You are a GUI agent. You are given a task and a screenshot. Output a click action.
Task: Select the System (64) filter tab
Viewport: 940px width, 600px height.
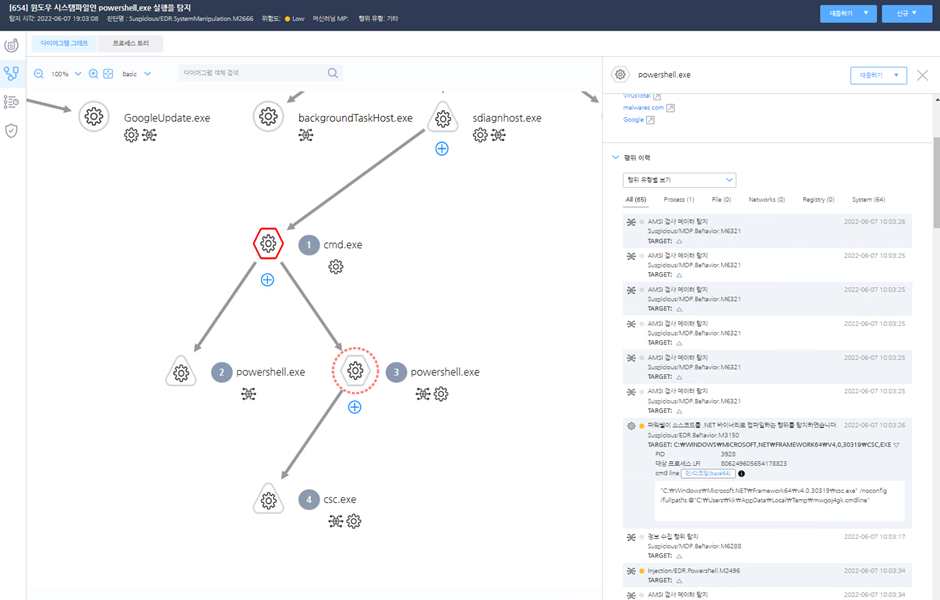point(868,200)
